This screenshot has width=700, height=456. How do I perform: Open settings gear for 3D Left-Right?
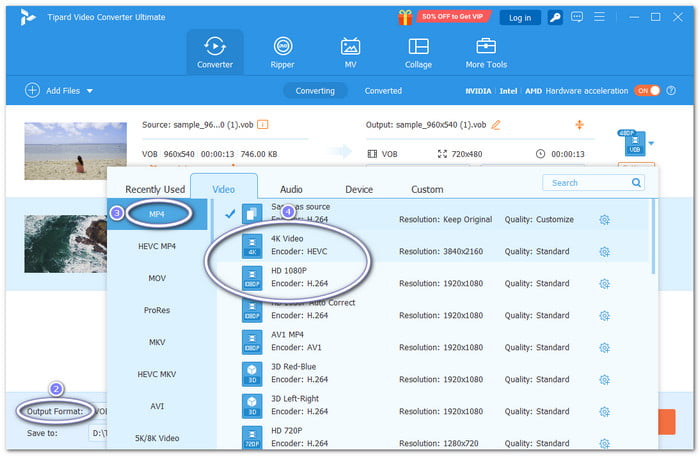point(604,411)
